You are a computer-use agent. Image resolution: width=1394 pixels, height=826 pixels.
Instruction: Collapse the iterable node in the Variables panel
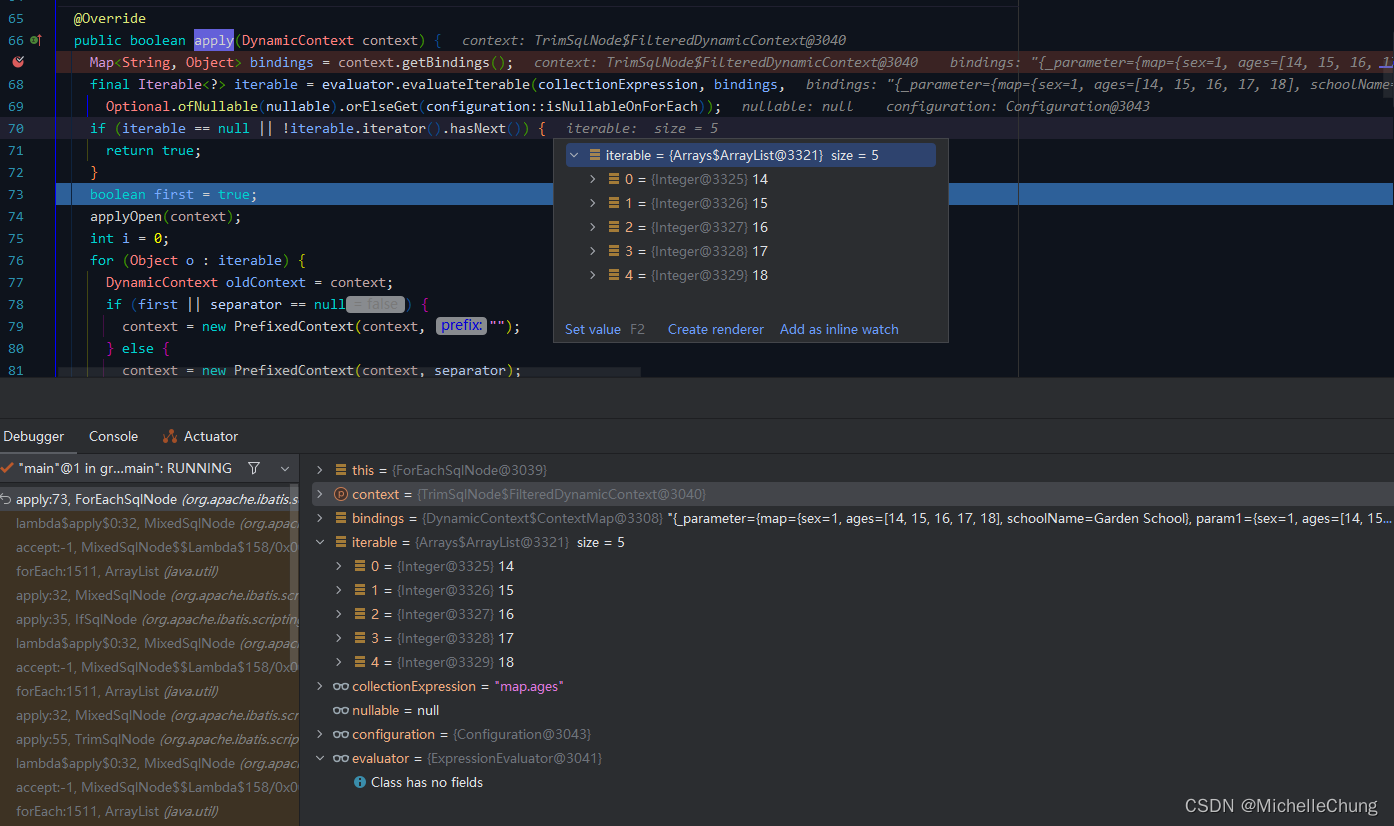[320, 542]
